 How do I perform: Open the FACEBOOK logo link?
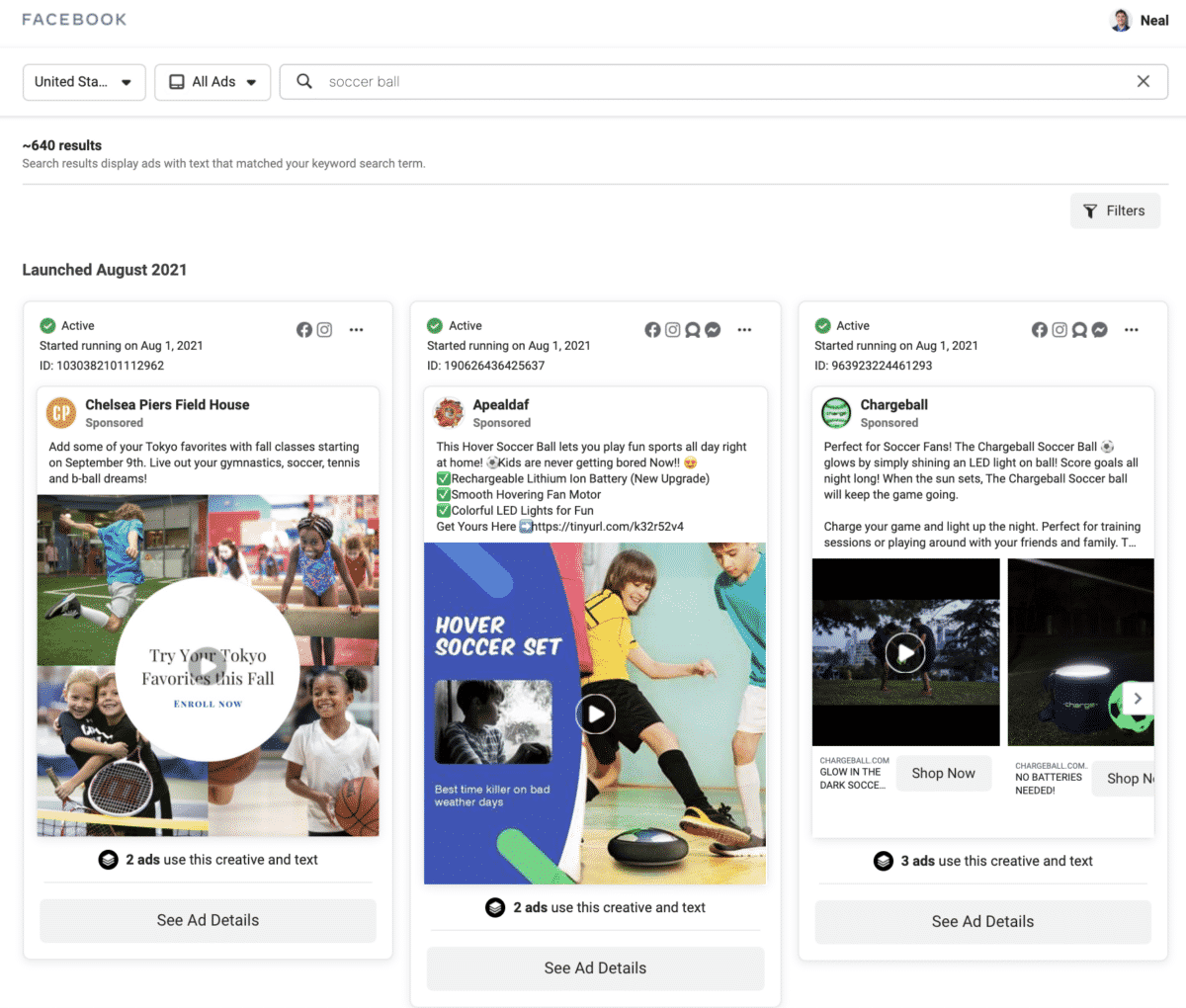tap(74, 20)
